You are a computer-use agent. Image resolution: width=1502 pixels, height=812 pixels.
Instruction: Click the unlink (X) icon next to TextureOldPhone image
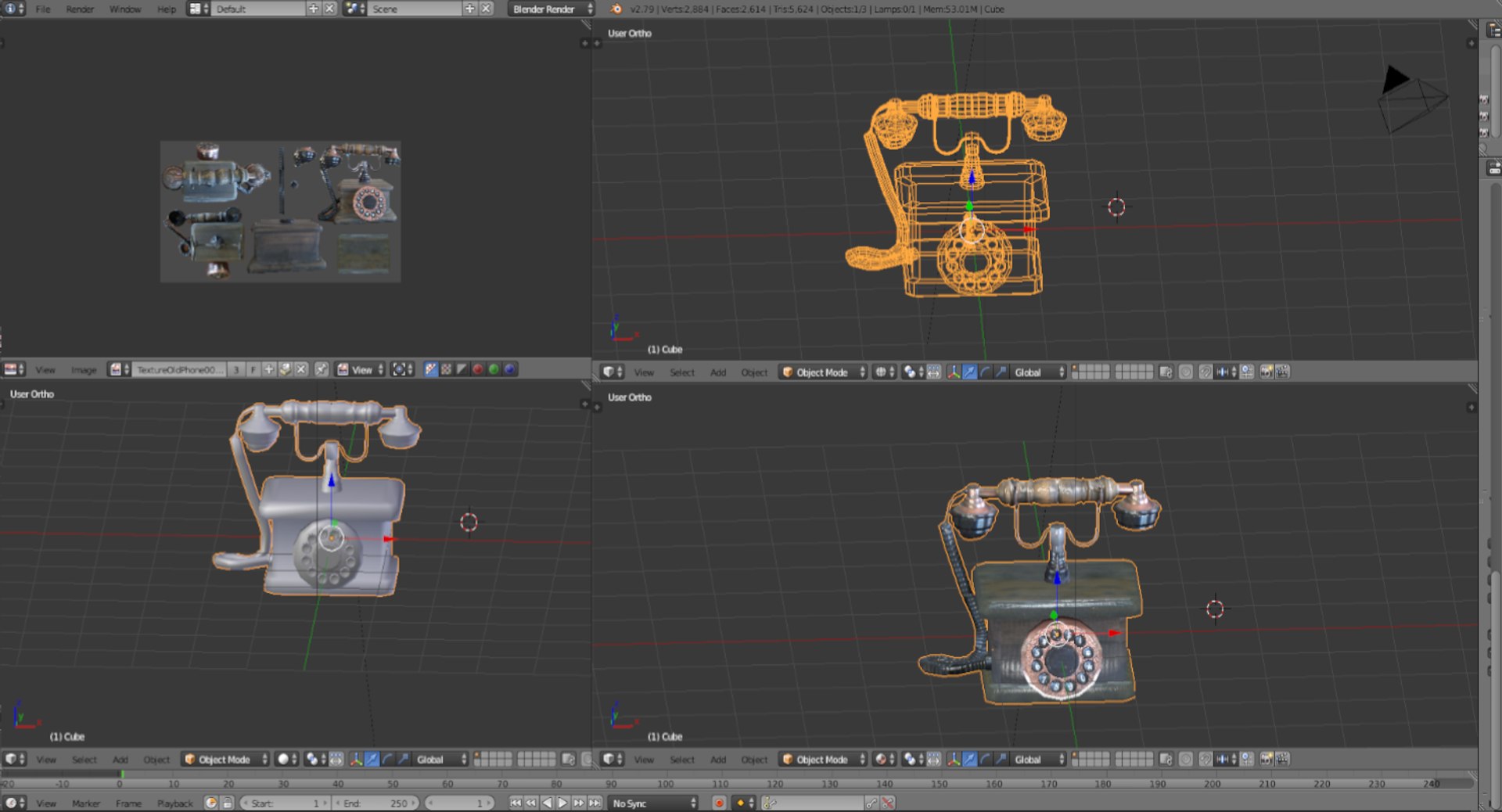click(301, 369)
